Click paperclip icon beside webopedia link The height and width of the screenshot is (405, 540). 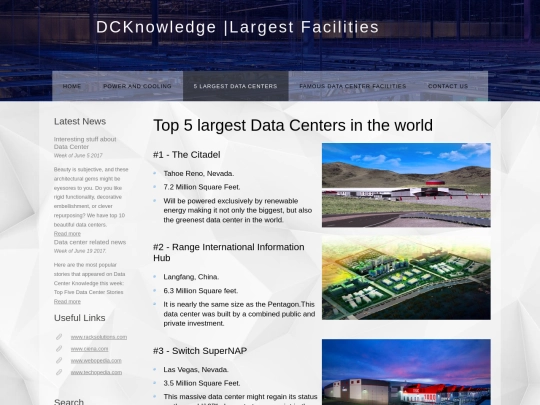coord(59,361)
